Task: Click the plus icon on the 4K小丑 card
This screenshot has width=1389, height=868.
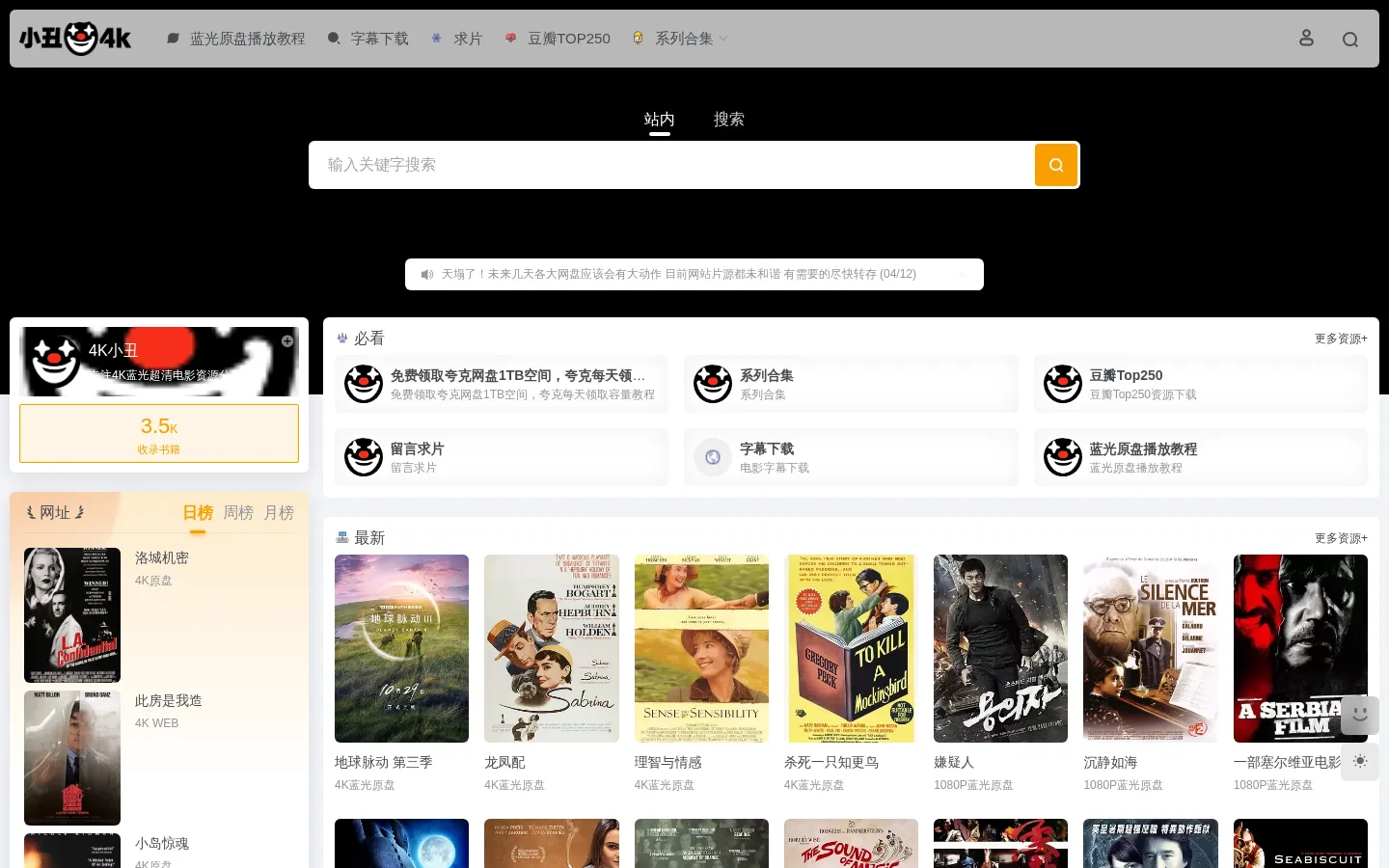Action: point(287,341)
